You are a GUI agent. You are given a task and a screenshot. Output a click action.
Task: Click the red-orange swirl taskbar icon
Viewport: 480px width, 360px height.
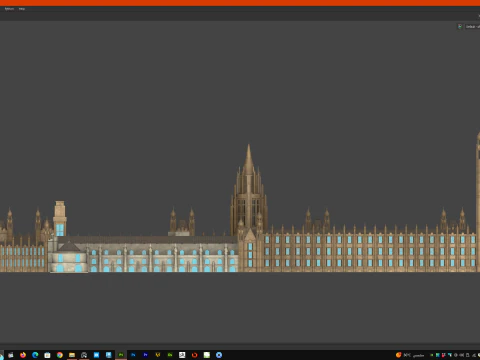[194, 355]
